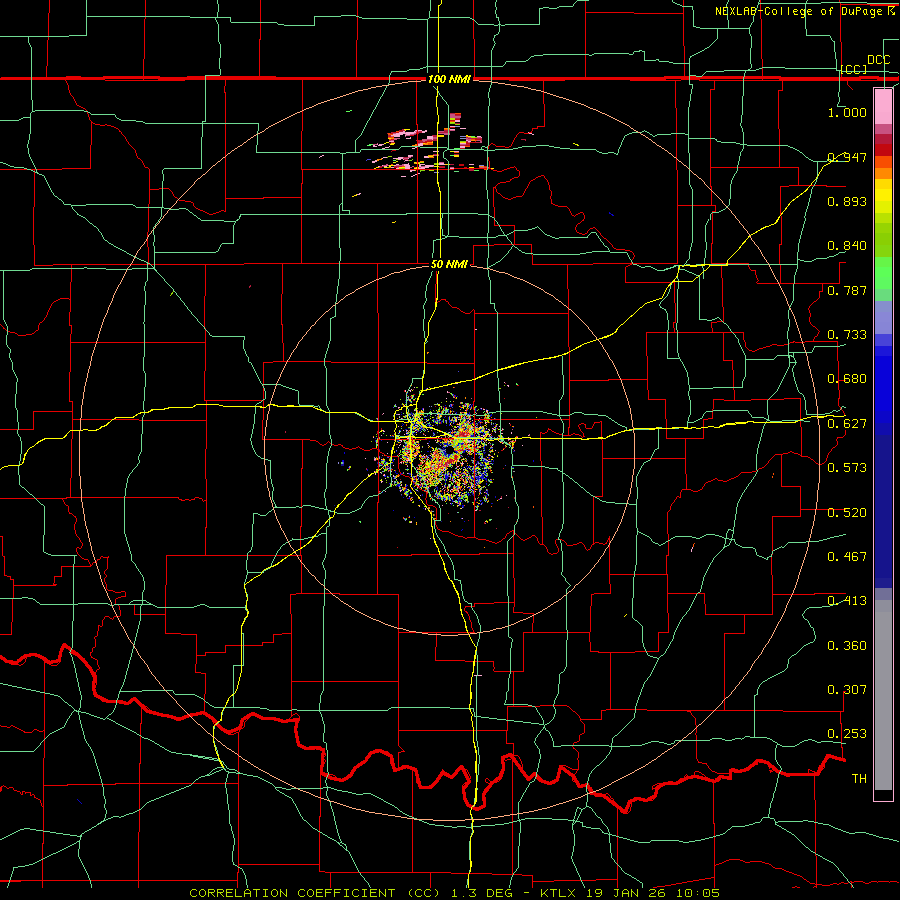Viewport: 900px width, 900px height.
Task: Pick the gray segment of the color bar
Action: click(x=883, y=695)
